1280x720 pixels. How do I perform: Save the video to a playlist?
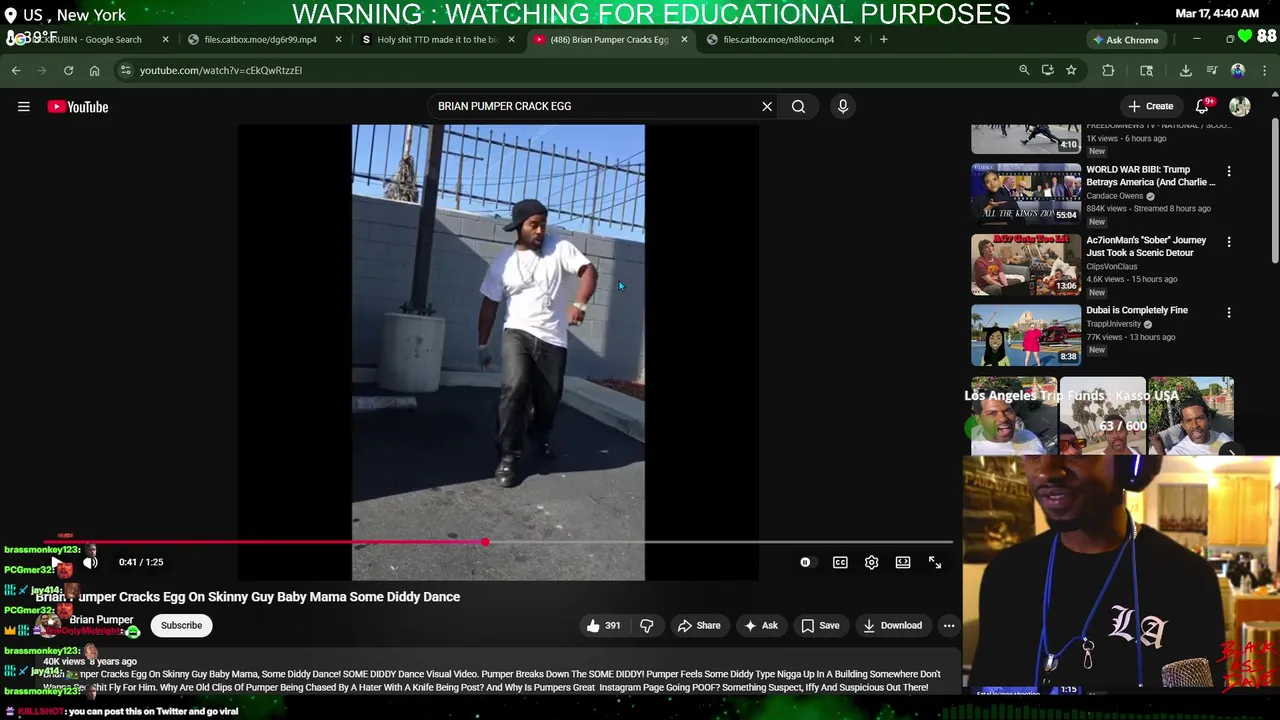(x=820, y=625)
